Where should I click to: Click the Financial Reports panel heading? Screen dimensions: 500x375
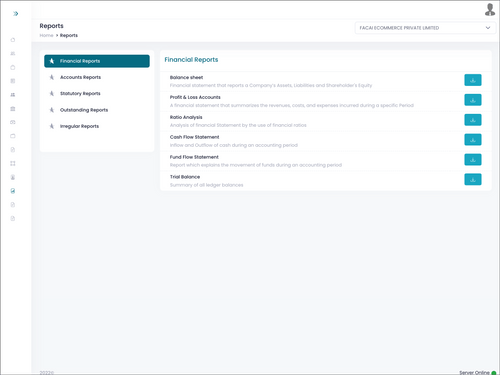point(191,60)
